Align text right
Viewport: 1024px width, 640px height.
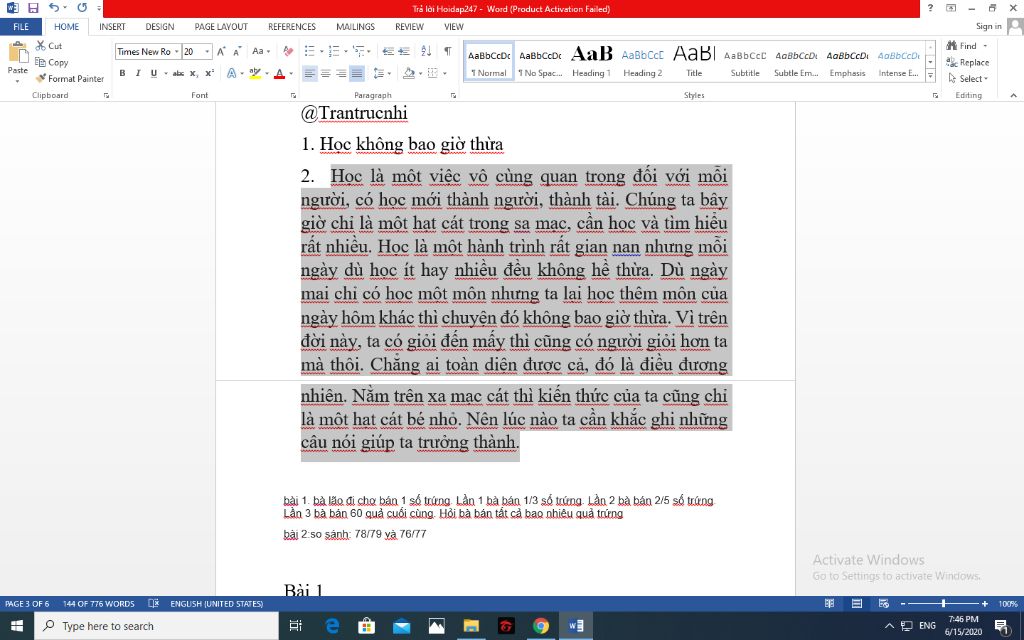(341, 73)
